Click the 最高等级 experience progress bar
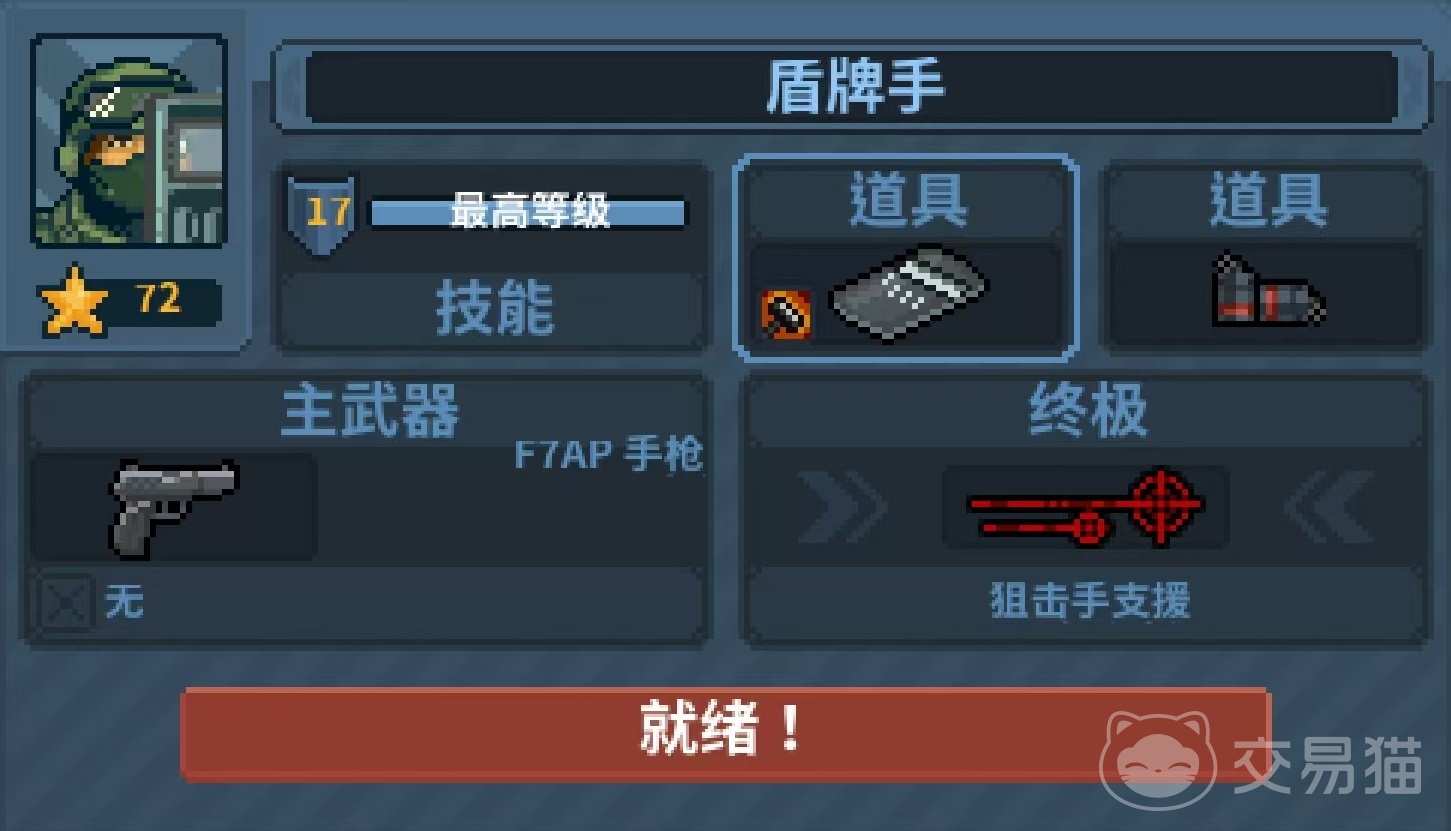Viewport: 1451px width, 831px height. point(528,213)
